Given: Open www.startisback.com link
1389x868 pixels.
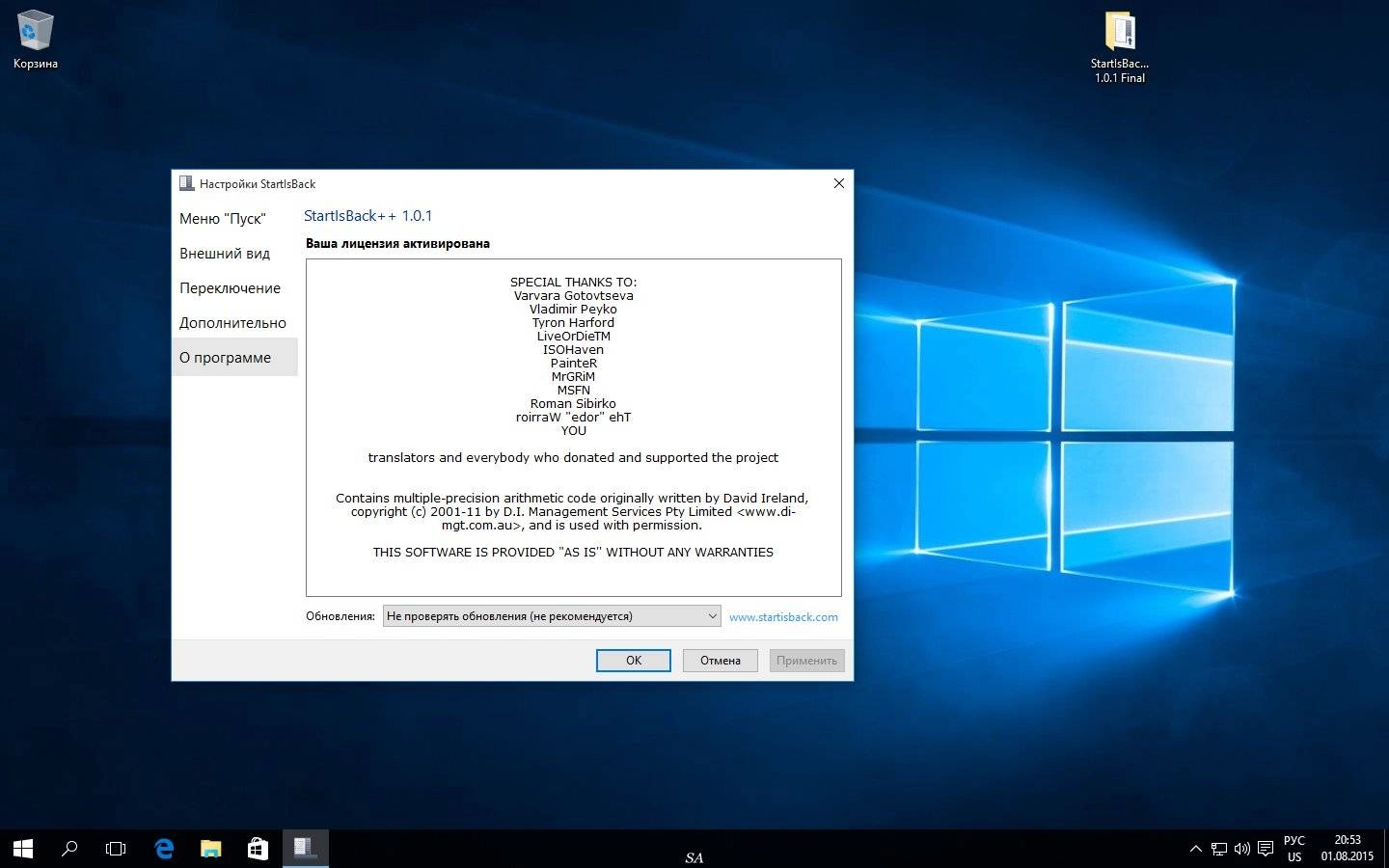Looking at the screenshot, I should click(783, 617).
